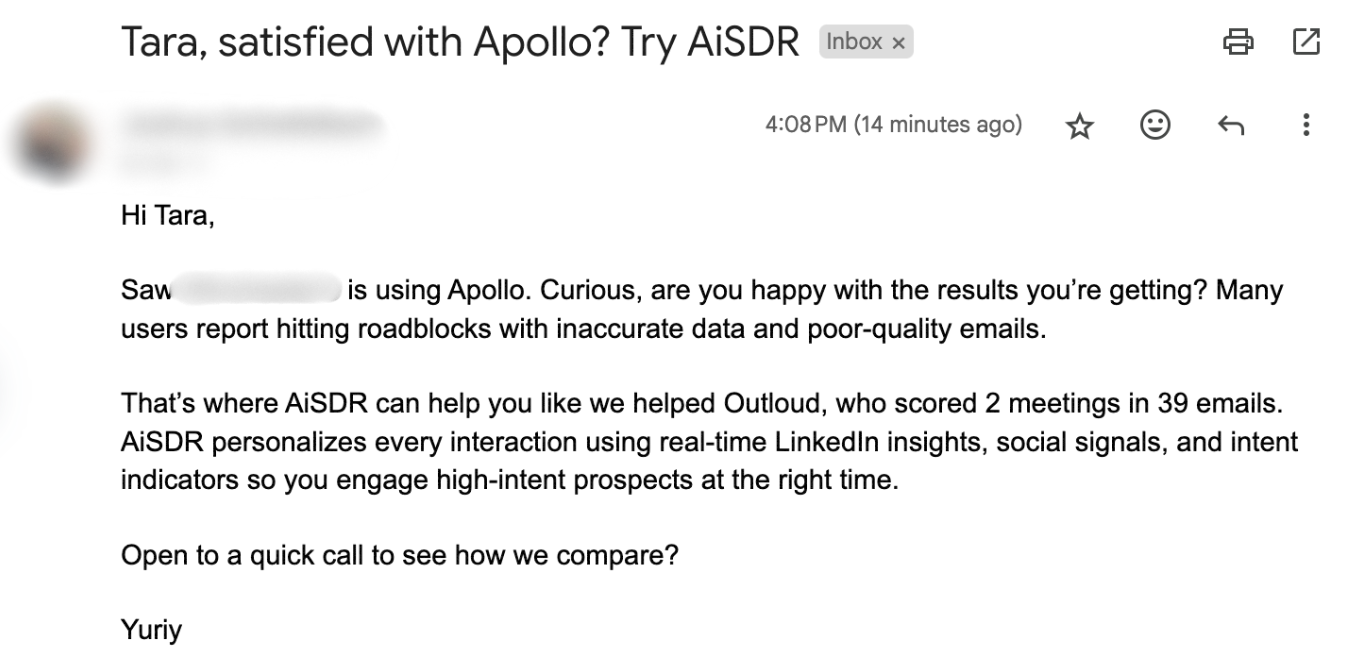The image size is (1348, 666).
Task: Click the word "Outloud" in the body
Action: (769, 404)
